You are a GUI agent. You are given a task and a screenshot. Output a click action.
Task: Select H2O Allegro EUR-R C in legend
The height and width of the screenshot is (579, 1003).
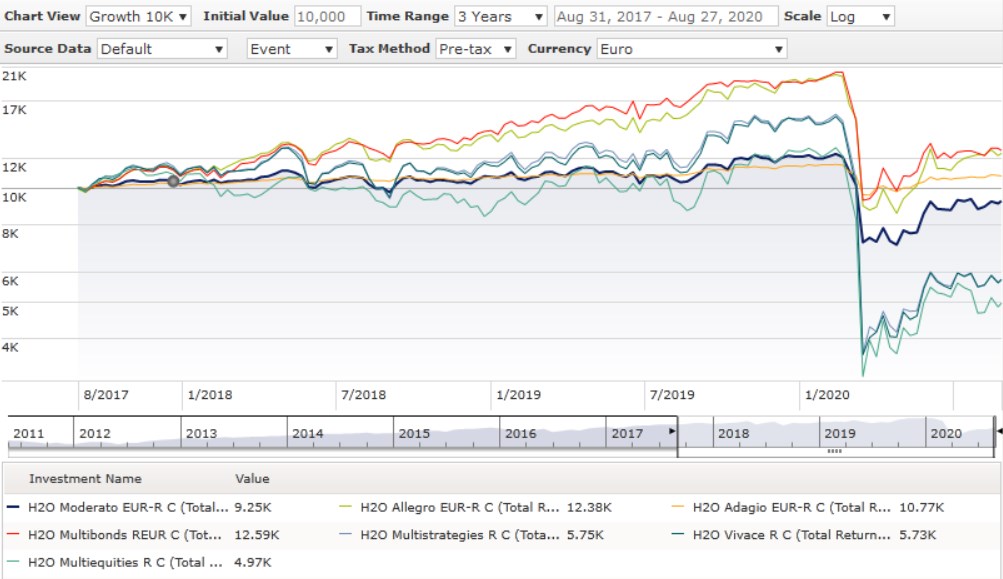459,507
